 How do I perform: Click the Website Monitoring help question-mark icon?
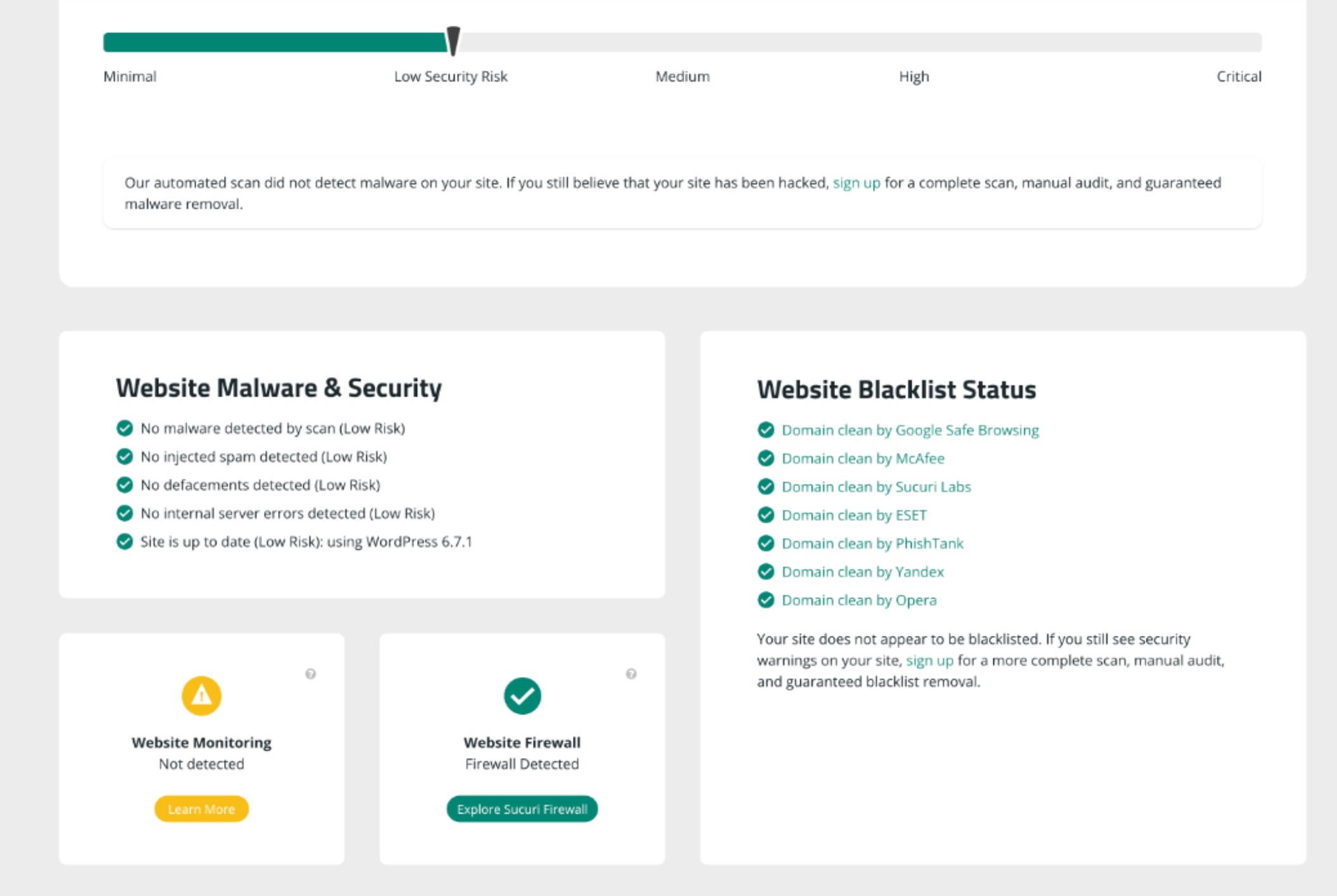click(310, 674)
